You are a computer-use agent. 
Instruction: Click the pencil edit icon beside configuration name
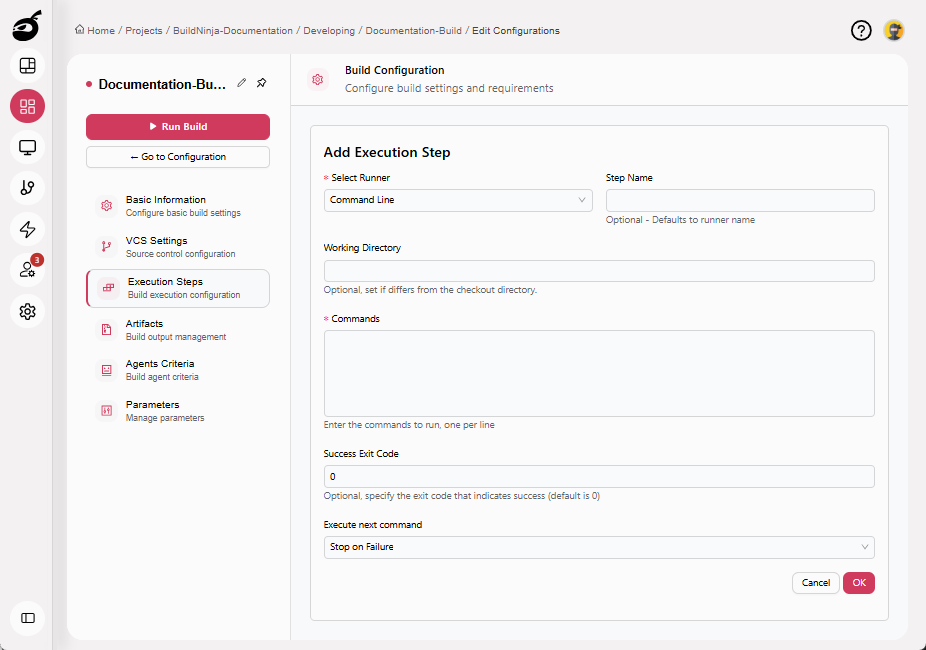tap(241, 83)
